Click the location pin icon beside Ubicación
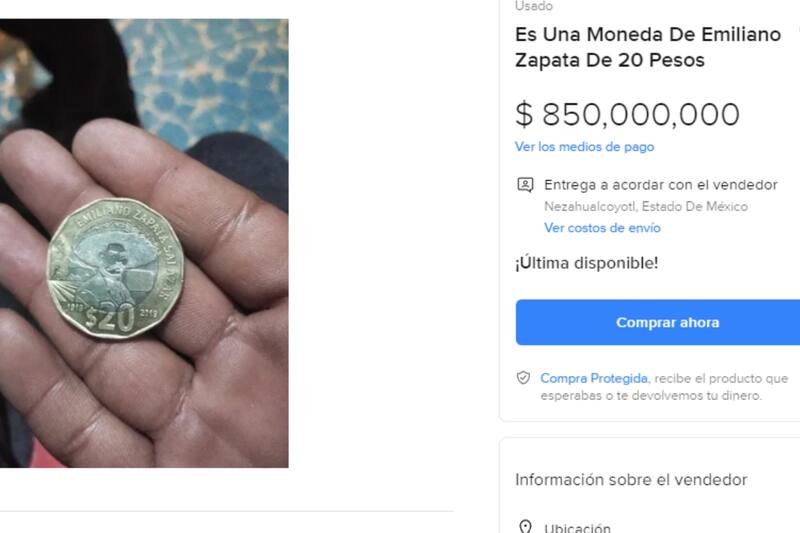 pos(525,526)
